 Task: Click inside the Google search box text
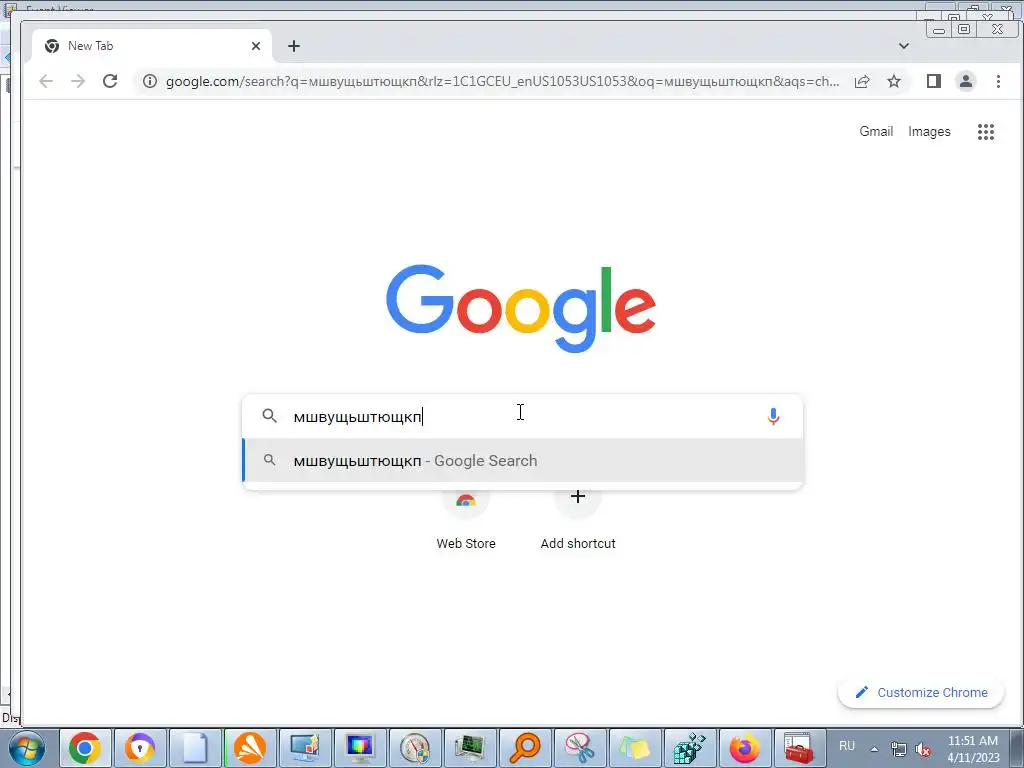click(x=357, y=417)
